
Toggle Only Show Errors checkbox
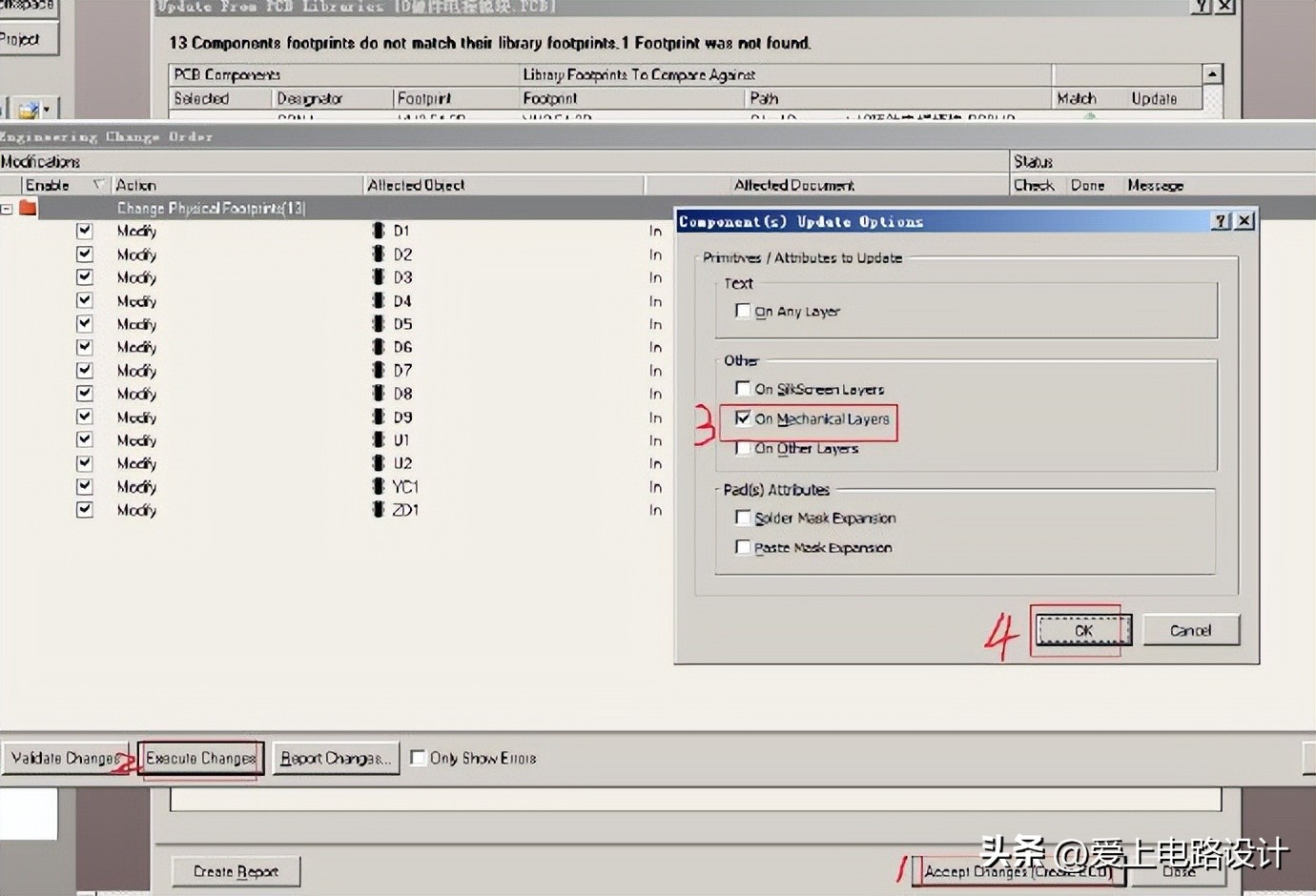(418, 758)
